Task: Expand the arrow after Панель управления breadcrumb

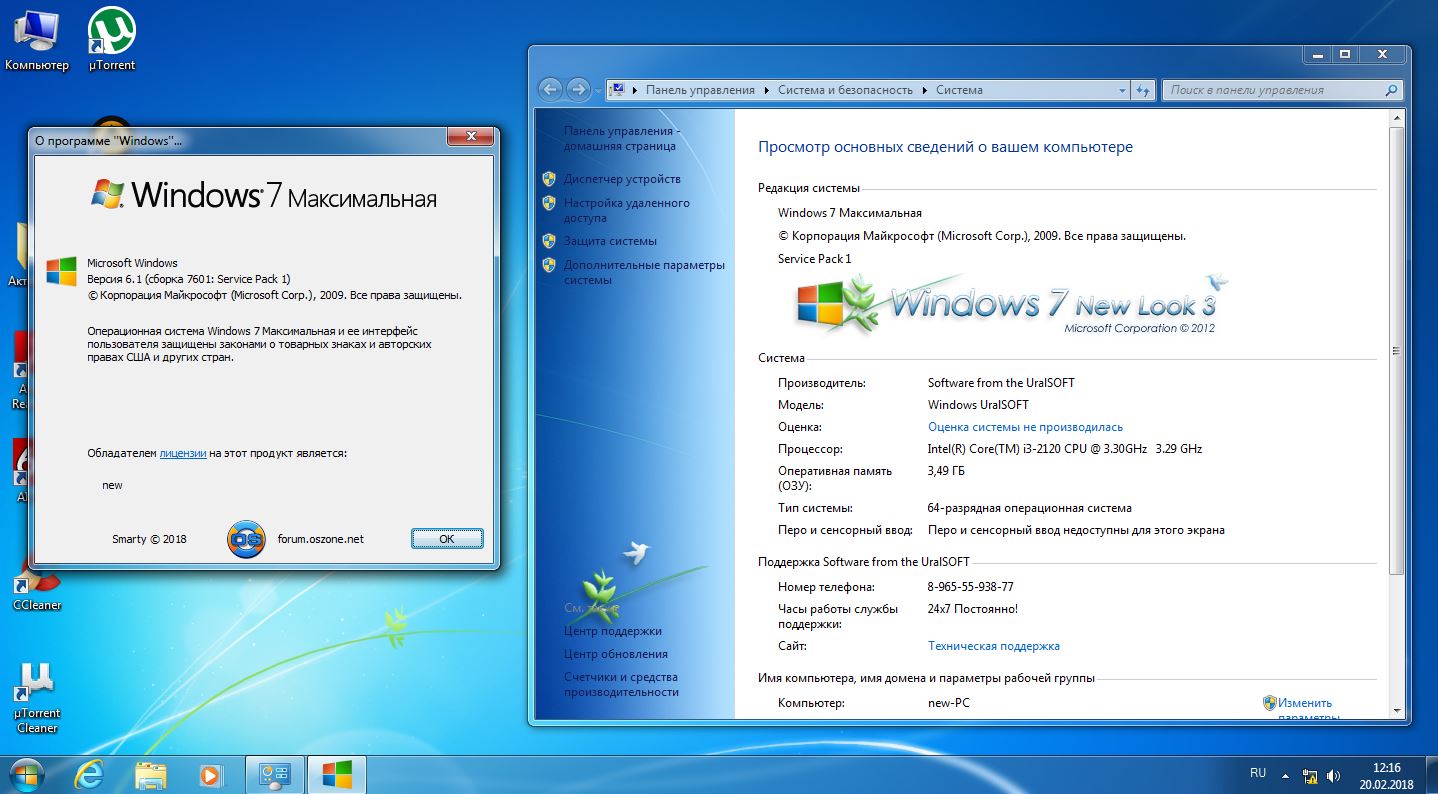Action: coord(766,90)
